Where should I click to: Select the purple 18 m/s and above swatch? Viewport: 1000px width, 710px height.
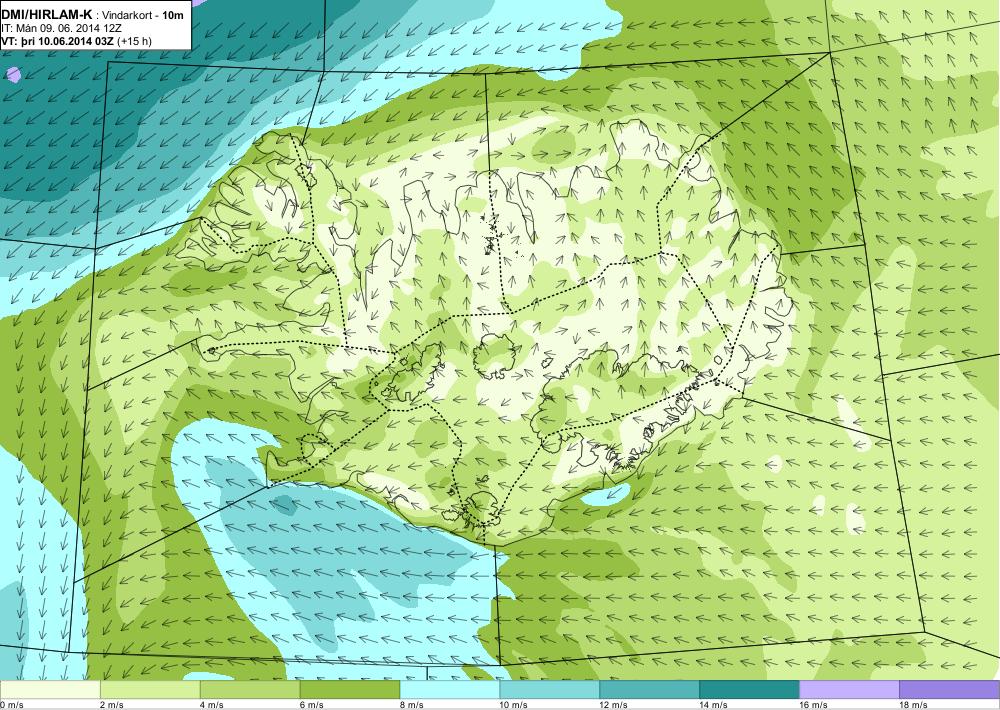pyautogui.click(x=950, y=690)
